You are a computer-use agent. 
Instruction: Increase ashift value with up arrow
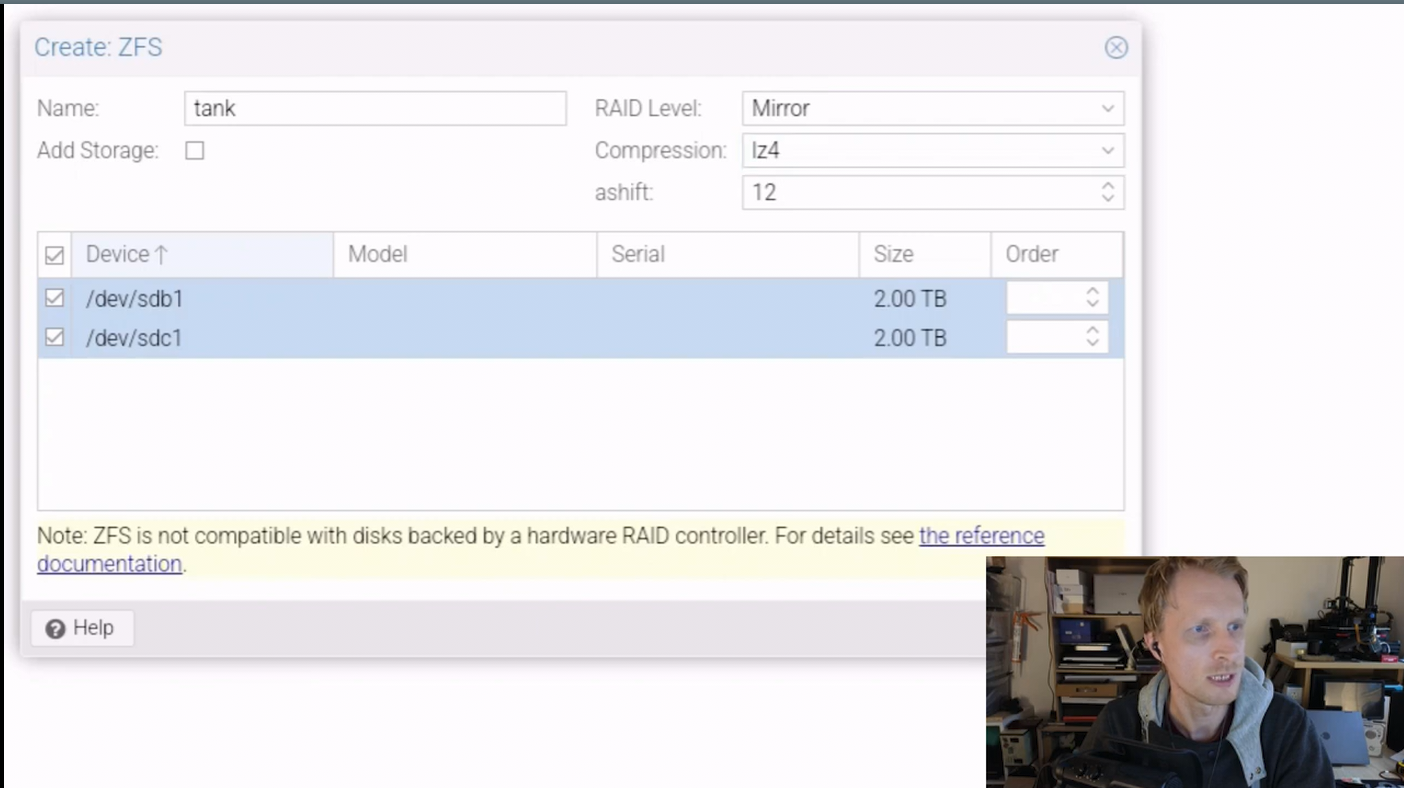point(1107,186)
